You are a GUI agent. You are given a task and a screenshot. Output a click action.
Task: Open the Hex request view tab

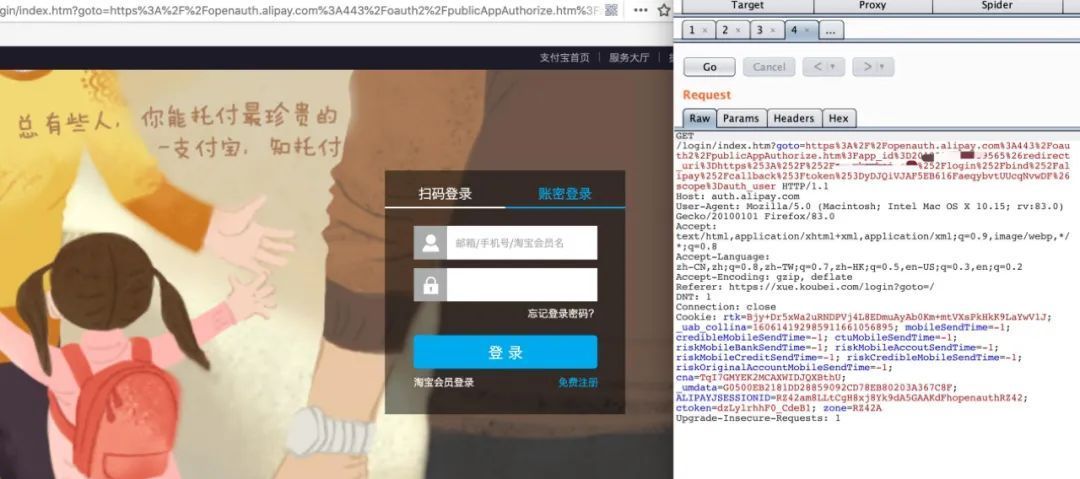click(x=838, y=118)
